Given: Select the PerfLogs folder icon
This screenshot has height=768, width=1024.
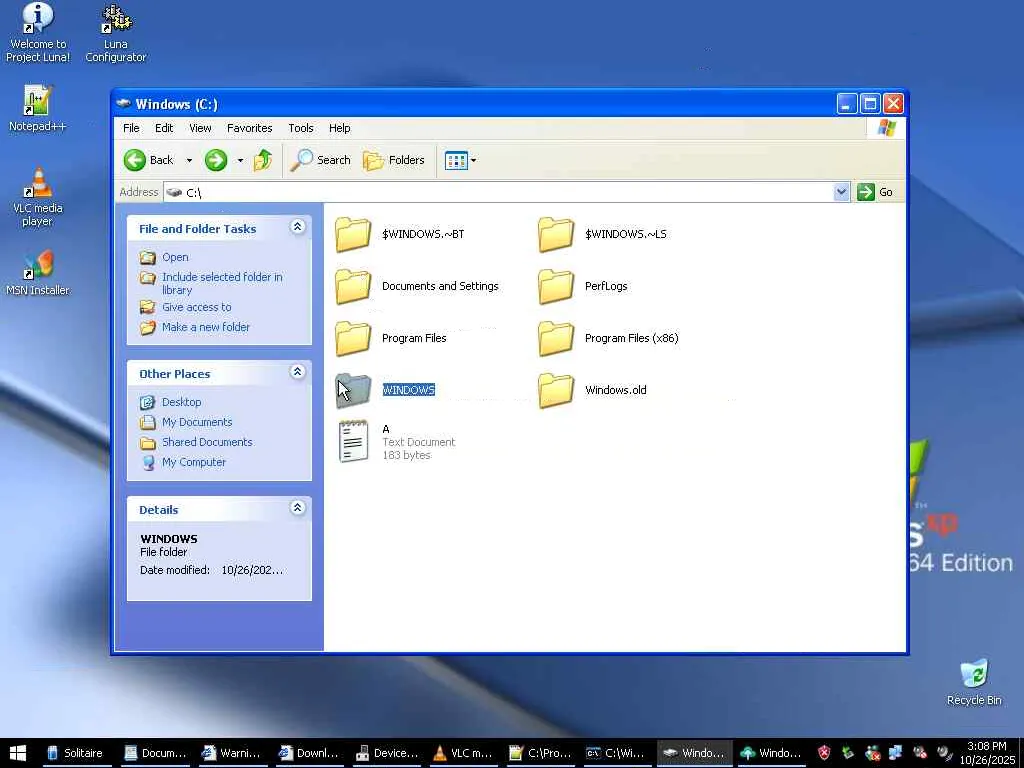Looking at the screenshot, I should pos(556,287).
